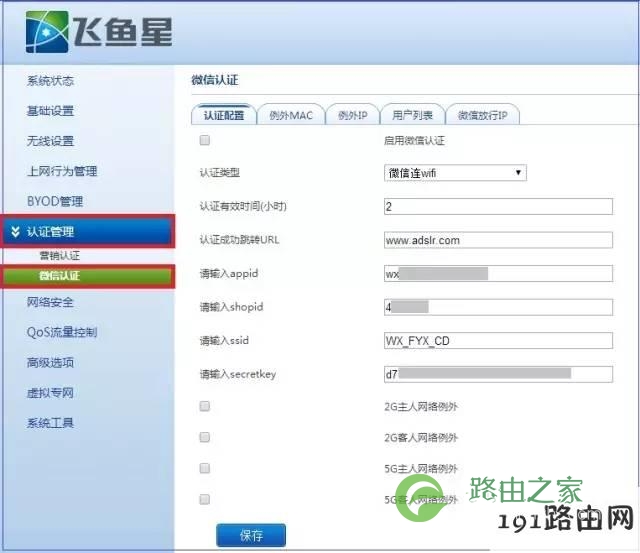
Task: Click the 保存 button
Action: pyautogui.click(x=251, y=535)
